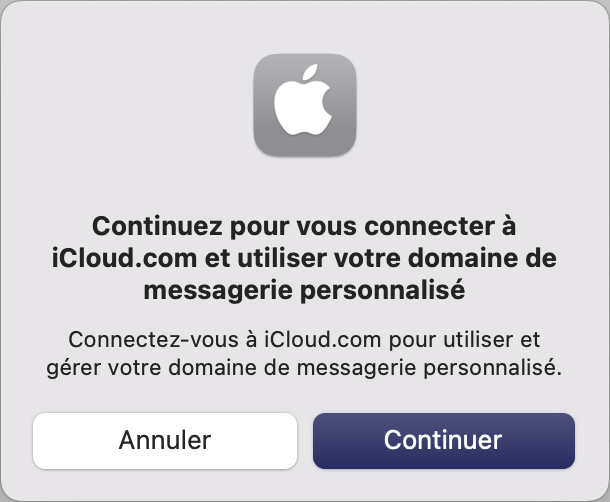
Task: Click the dark blue Continuer button
Action: coord(444,441)
